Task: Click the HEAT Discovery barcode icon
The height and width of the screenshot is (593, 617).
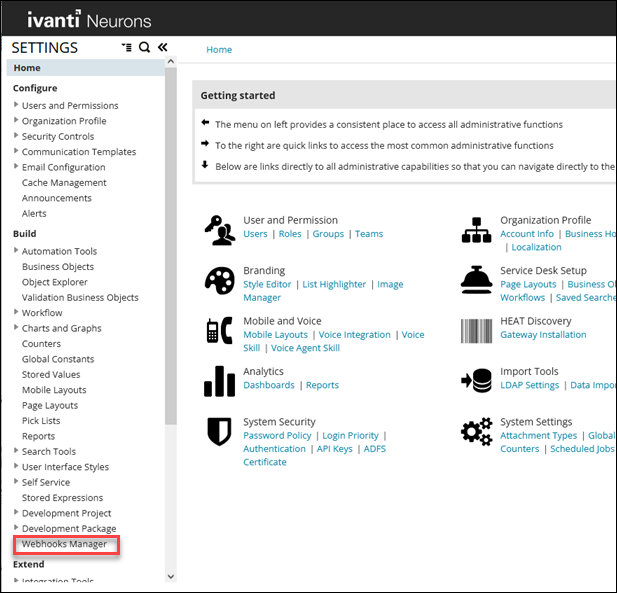Action: point(476,330)
